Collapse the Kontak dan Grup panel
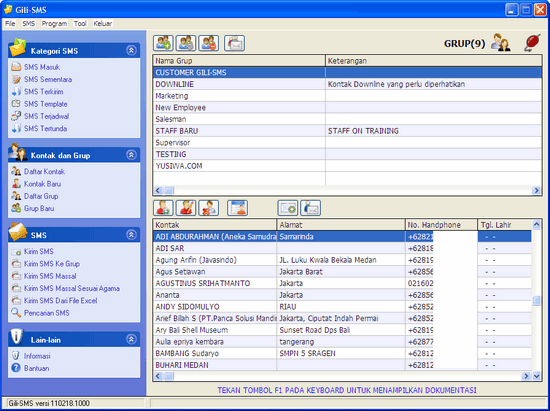Screen dimensions: 550x411 [x=131, y=155]
